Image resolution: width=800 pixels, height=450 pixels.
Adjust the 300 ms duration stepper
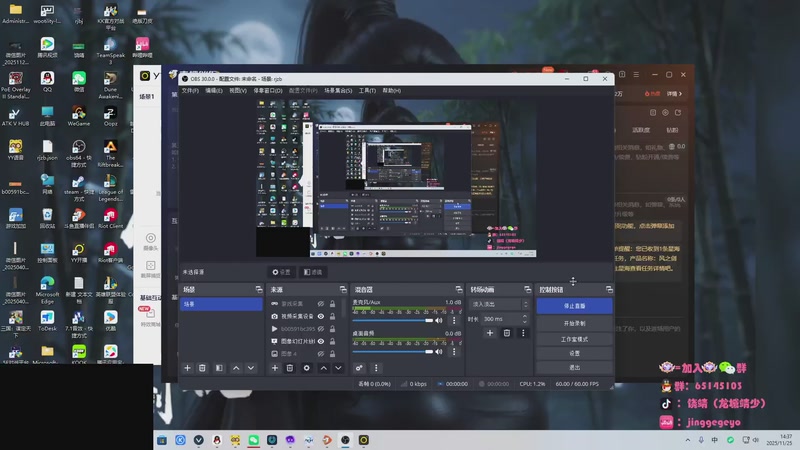pyautogui.click(x=524, y=319)
